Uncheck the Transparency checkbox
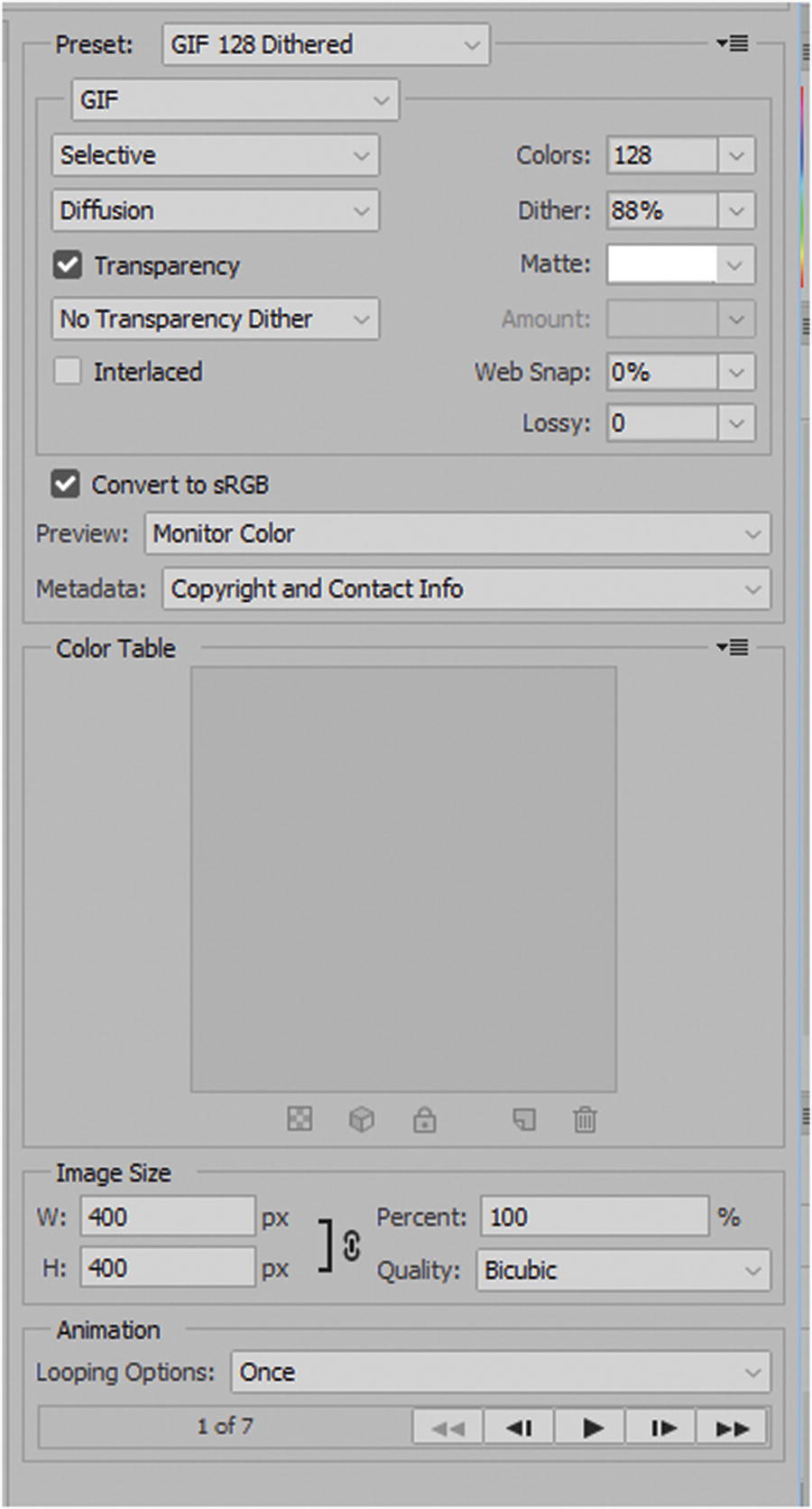 click(68, 265)
